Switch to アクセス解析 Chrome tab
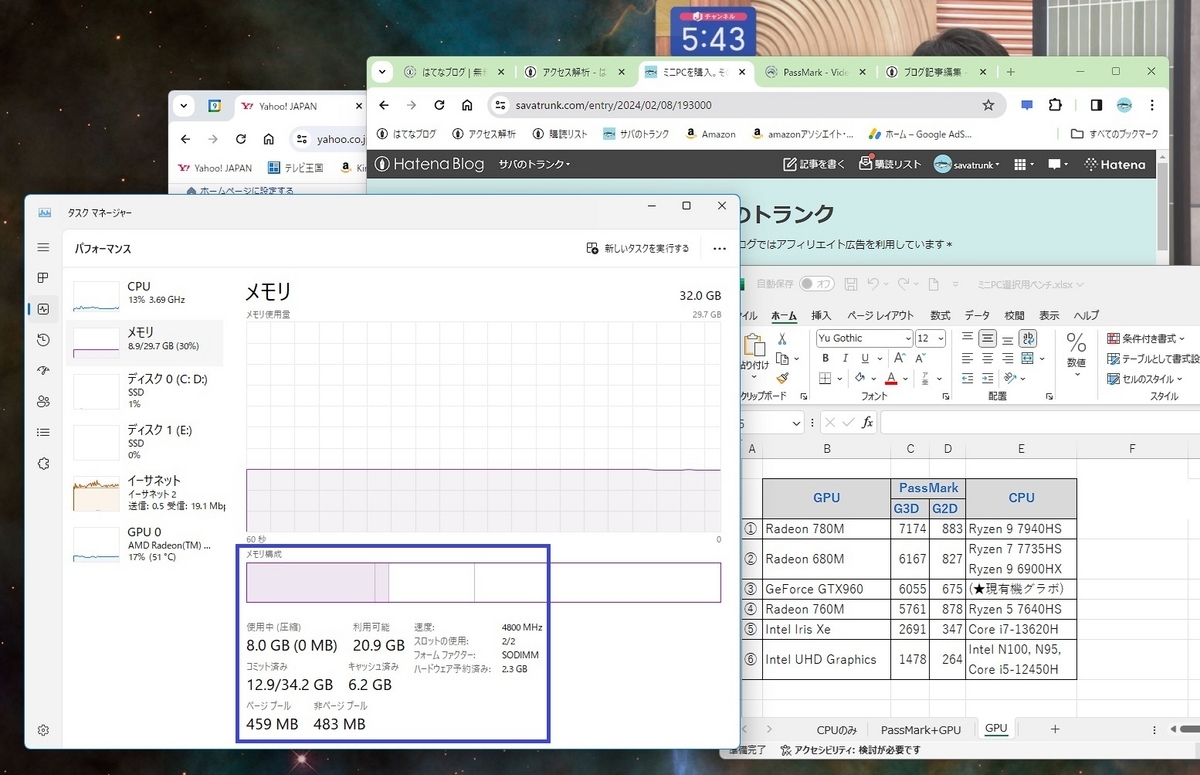 pos(573,72)
